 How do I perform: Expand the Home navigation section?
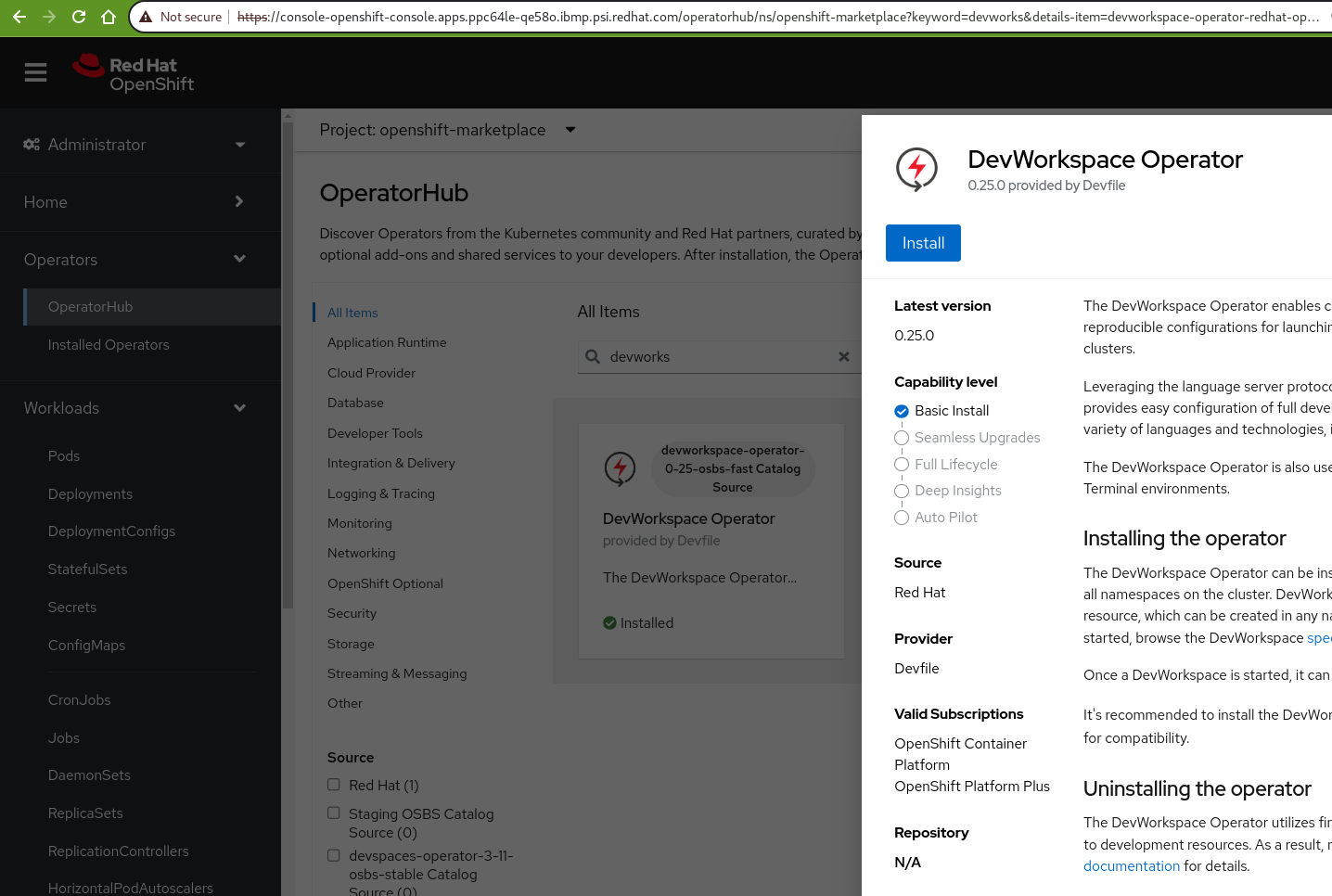click(x=134, y=202)
